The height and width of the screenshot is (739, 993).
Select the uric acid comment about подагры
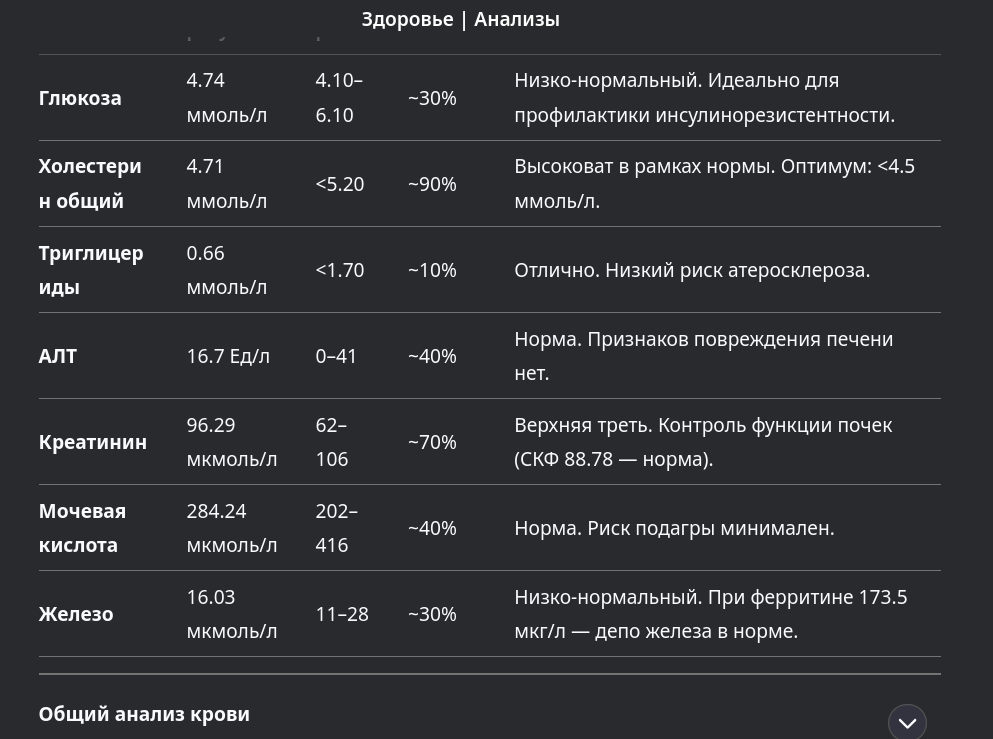point(674,528)
